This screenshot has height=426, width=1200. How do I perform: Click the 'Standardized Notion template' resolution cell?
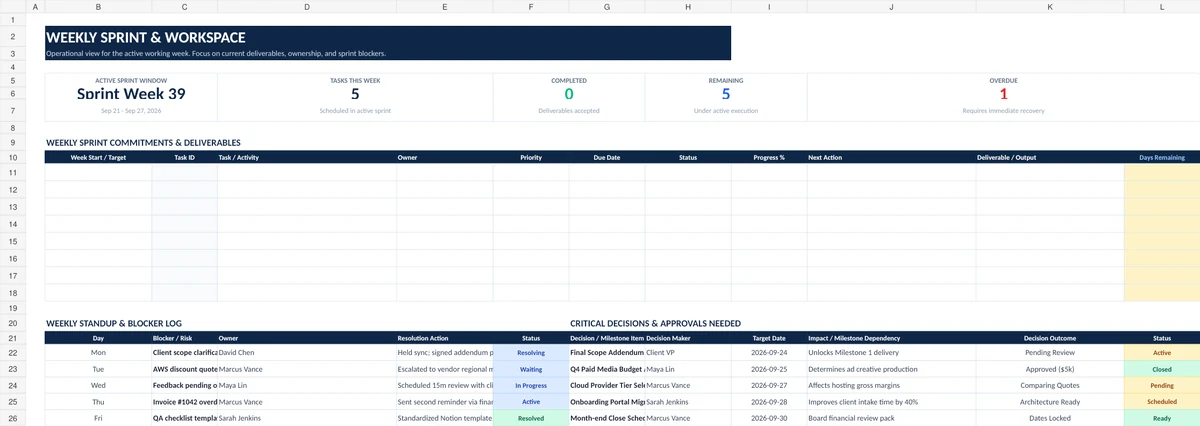click(x=445, y=418)
